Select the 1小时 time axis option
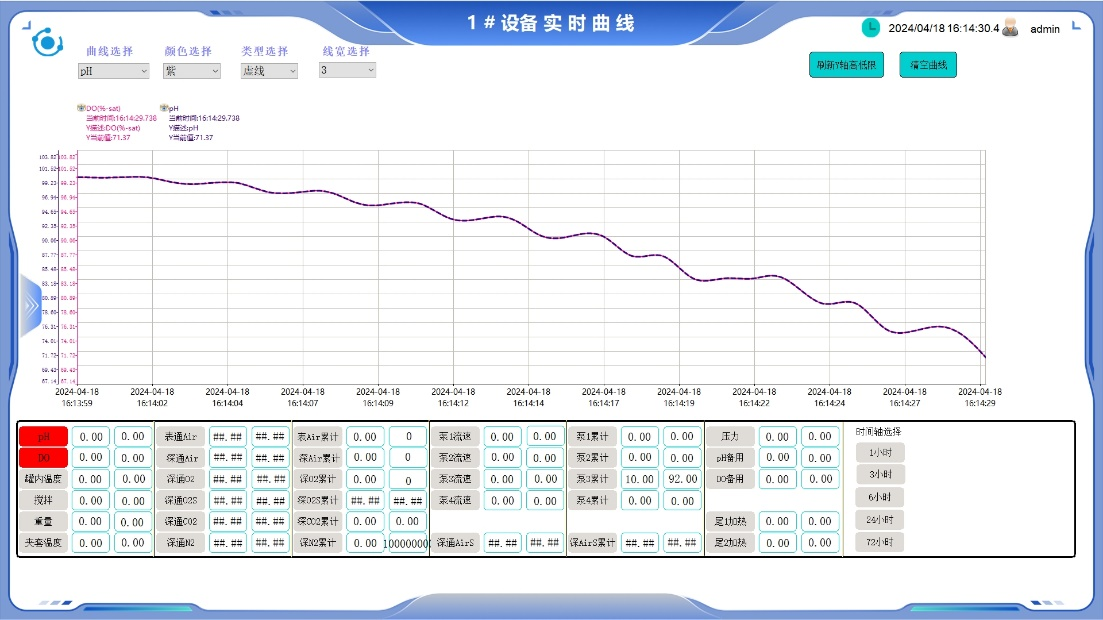Screen dimensions: 1103x620 (x=880, y=451)
